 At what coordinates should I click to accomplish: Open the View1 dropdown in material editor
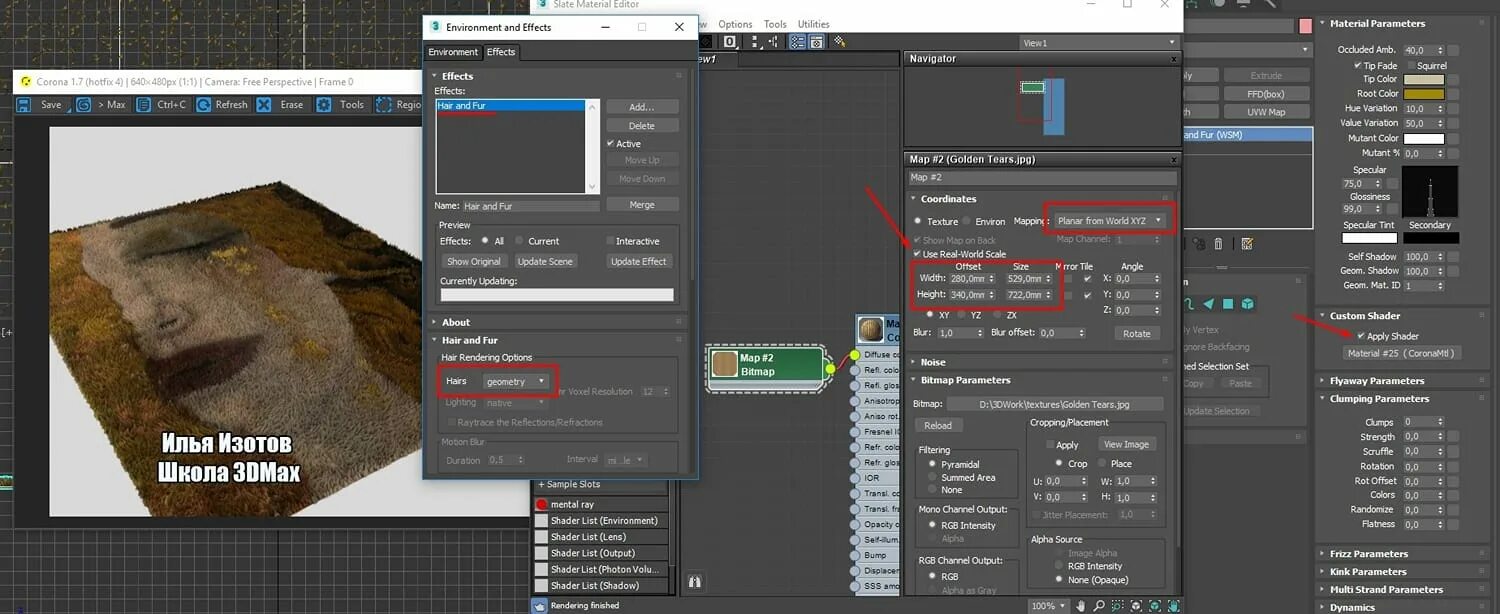pos(1098,43)
